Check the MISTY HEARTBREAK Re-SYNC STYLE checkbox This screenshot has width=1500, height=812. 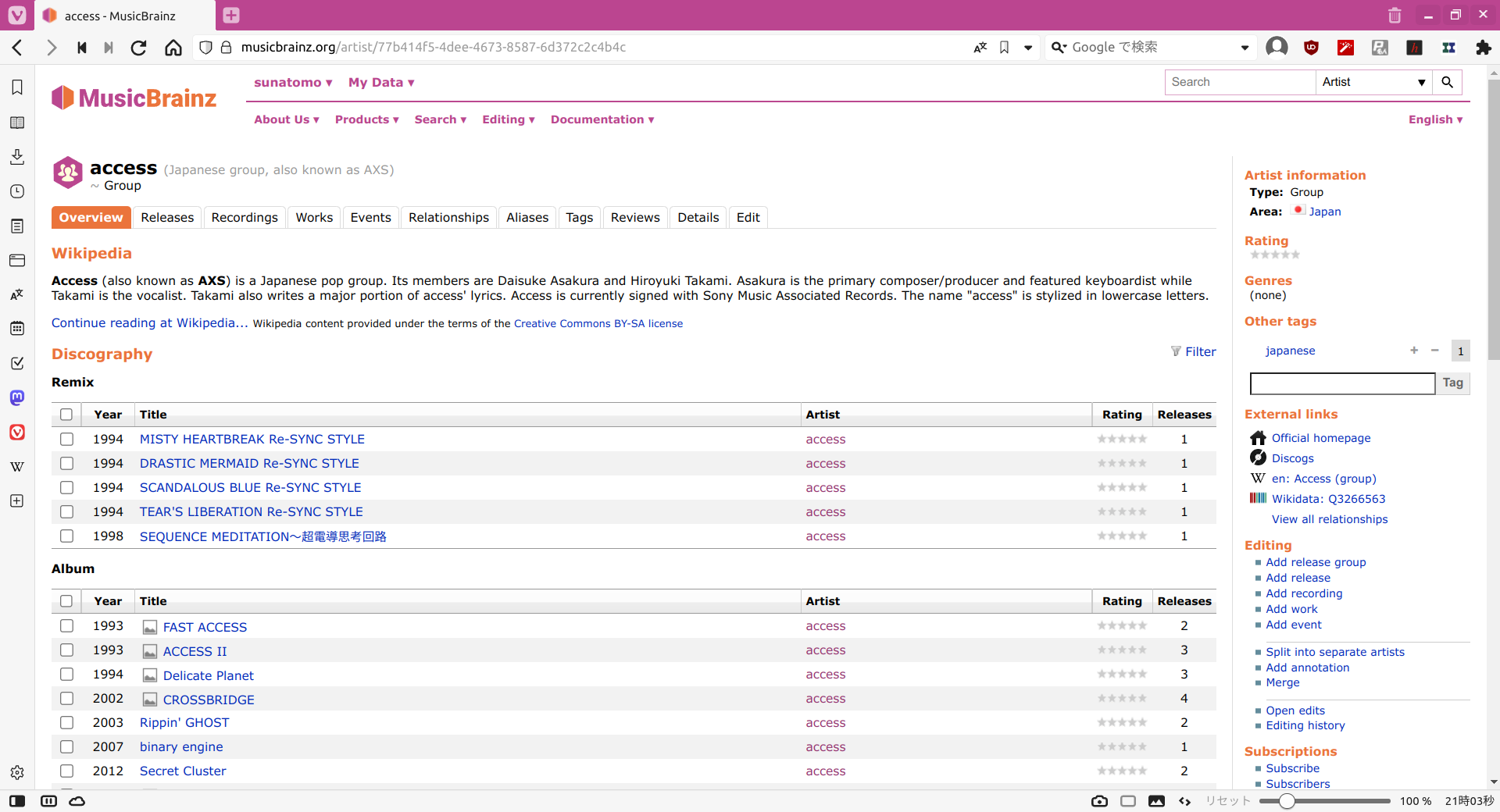pos(67,440)
